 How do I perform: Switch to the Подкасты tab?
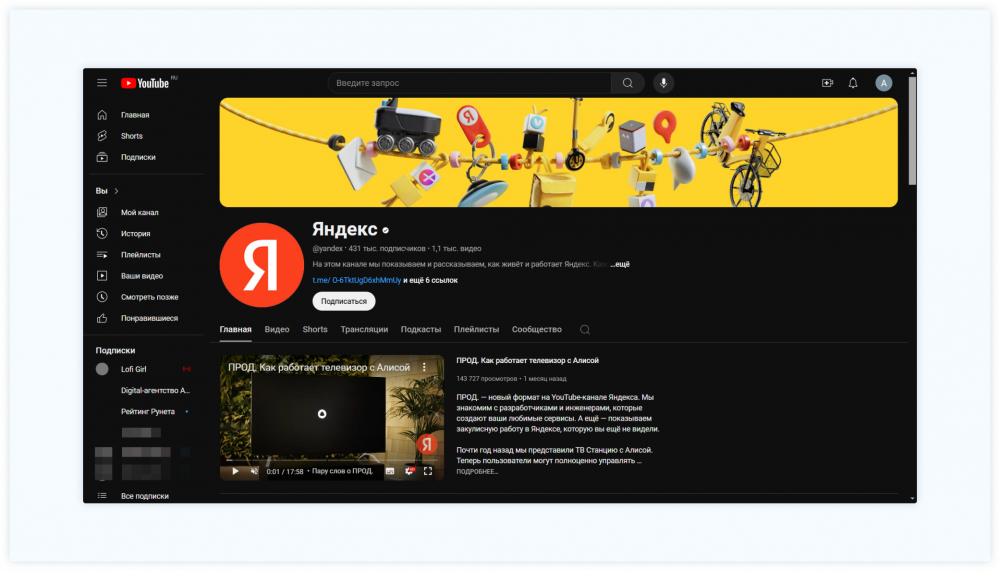click(x=421, y=329)
